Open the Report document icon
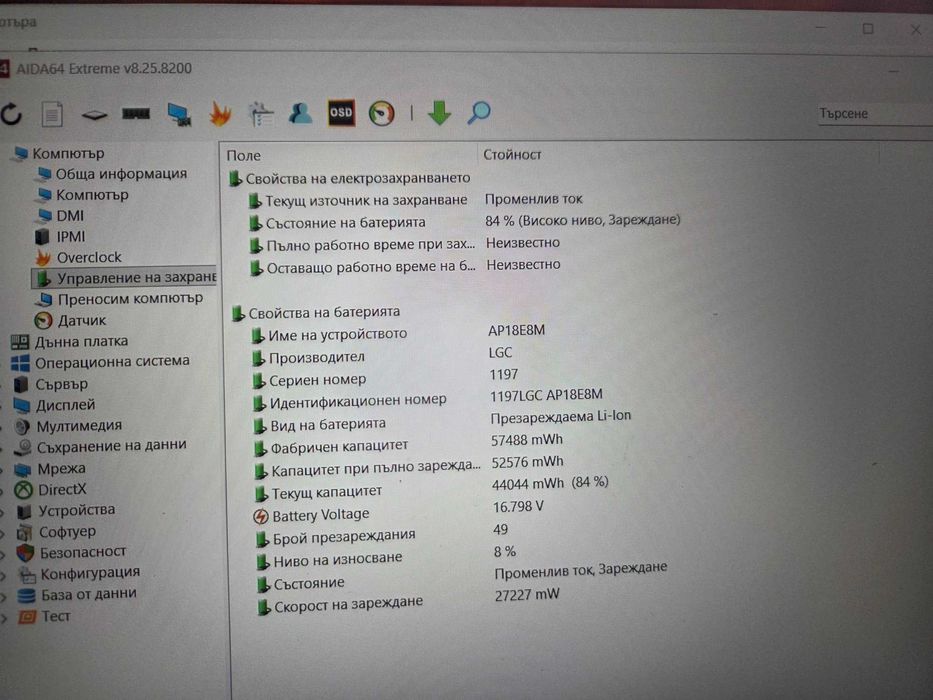 point(52,114)
